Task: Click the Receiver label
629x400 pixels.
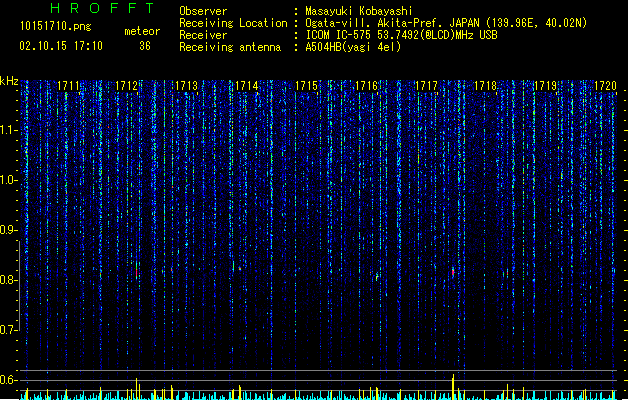Action: tap(203, 35)
